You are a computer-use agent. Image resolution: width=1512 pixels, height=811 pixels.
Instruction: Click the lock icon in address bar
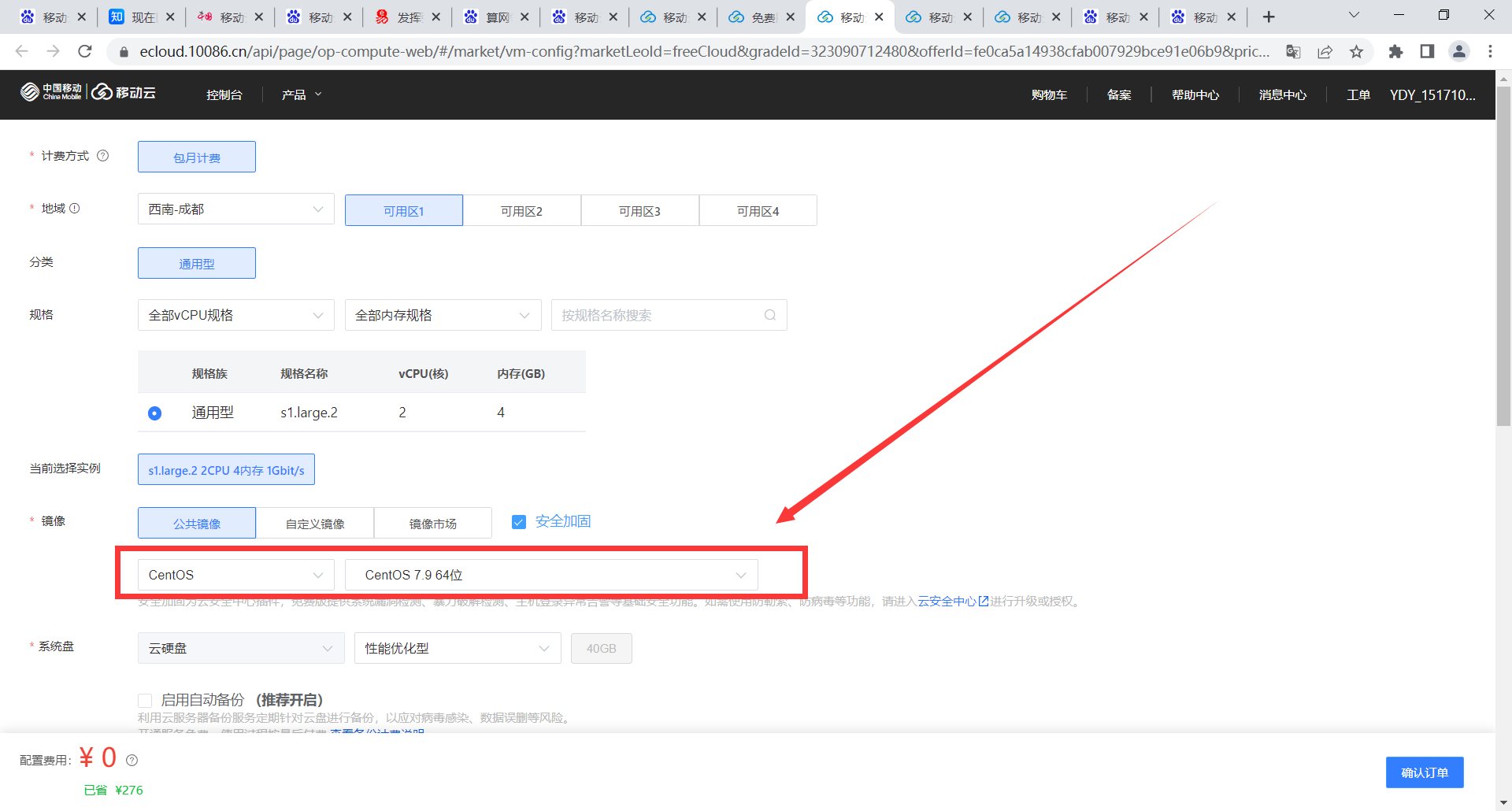[x=124, y=52]
